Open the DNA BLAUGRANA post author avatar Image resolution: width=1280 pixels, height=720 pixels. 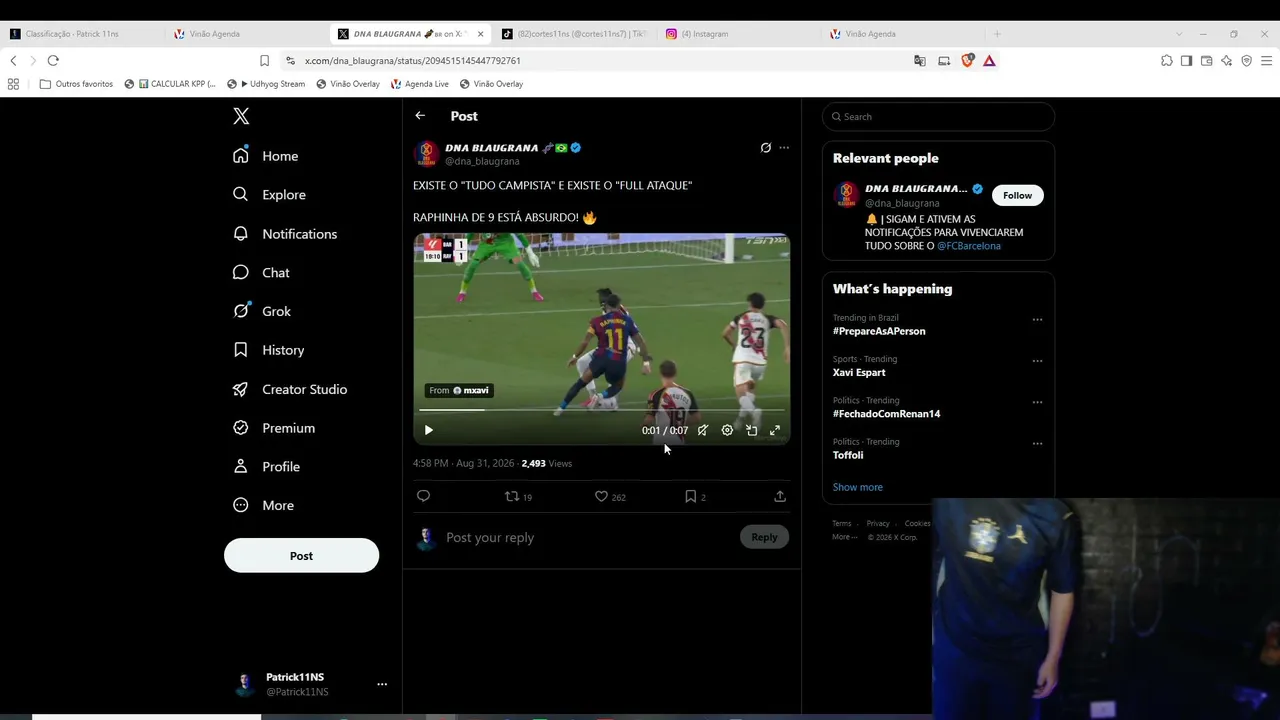click(427, 153)
